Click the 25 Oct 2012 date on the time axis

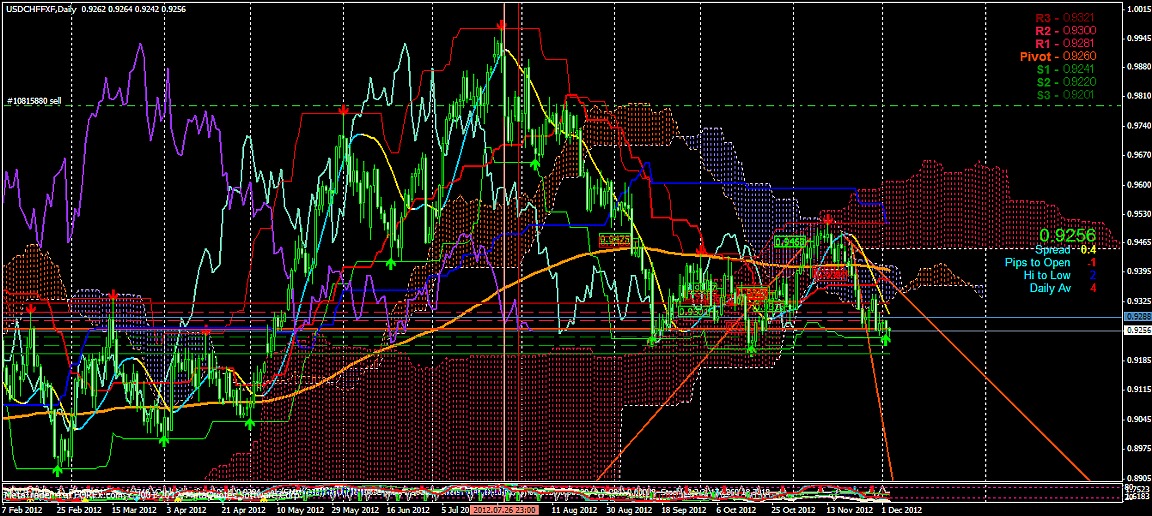[x=792, y=509]
